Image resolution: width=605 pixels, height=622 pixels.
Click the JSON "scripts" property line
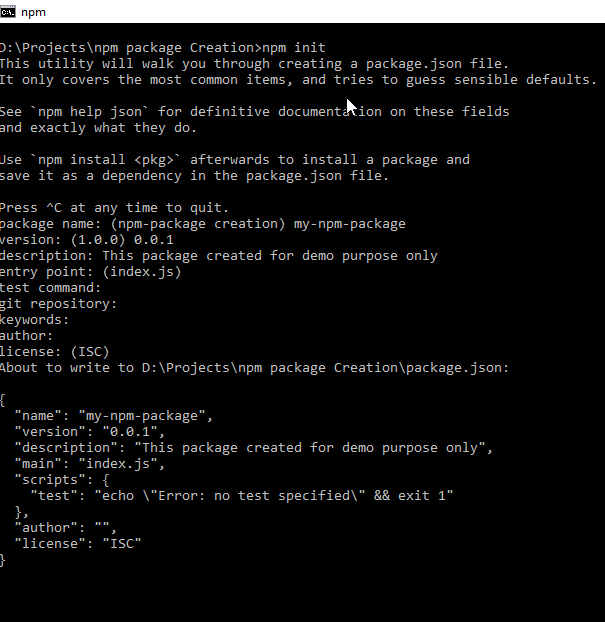(61, 480)
